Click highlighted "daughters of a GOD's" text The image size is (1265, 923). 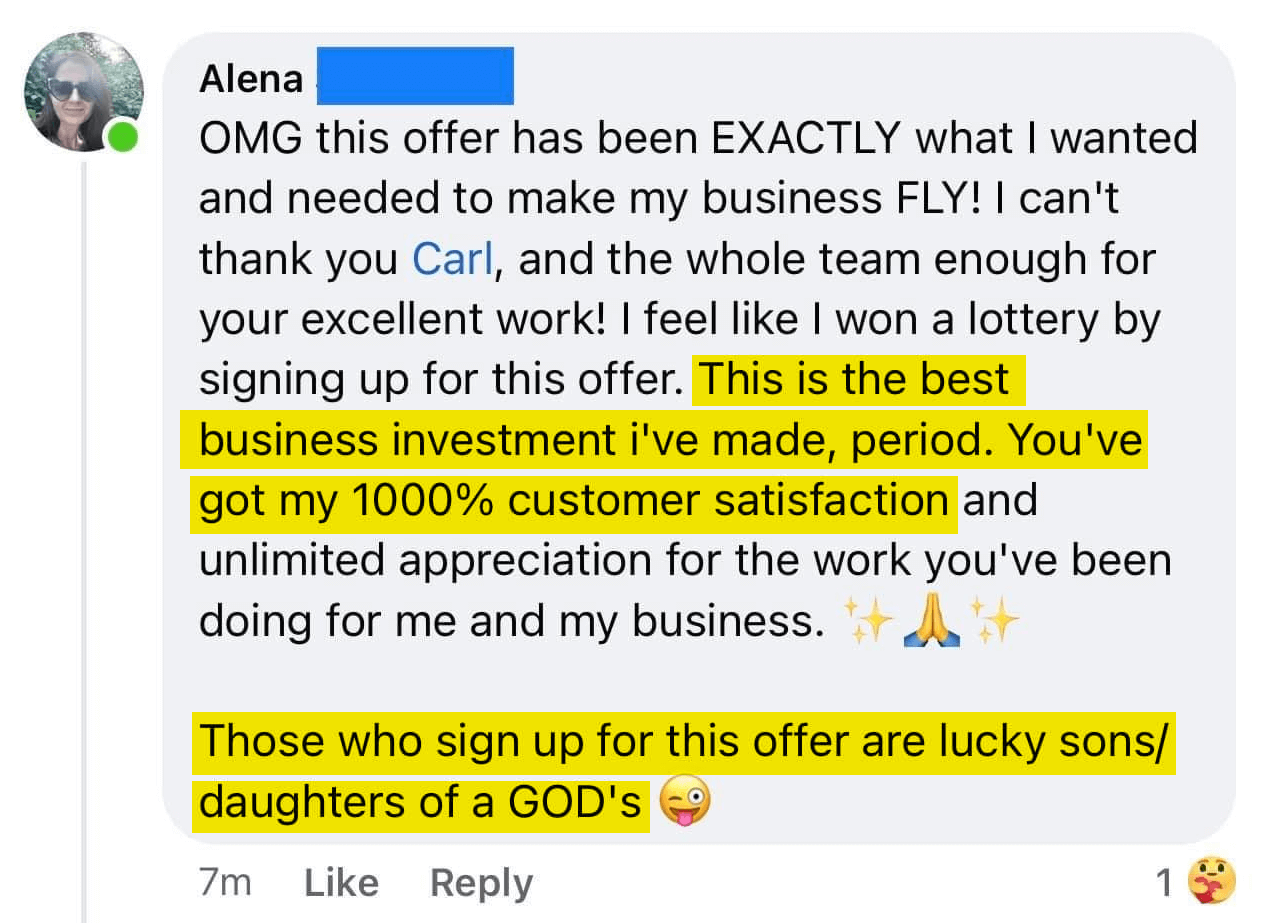pos(420,803)
